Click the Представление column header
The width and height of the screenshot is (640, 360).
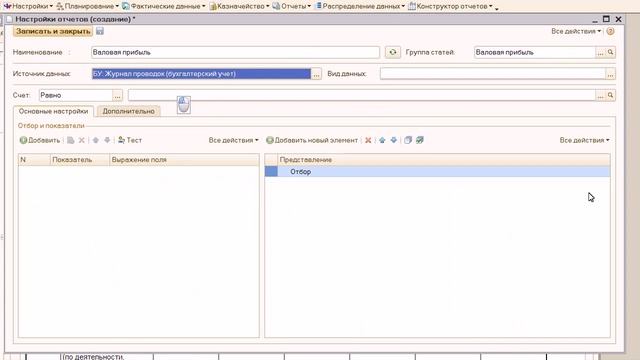tap(444, 160)
